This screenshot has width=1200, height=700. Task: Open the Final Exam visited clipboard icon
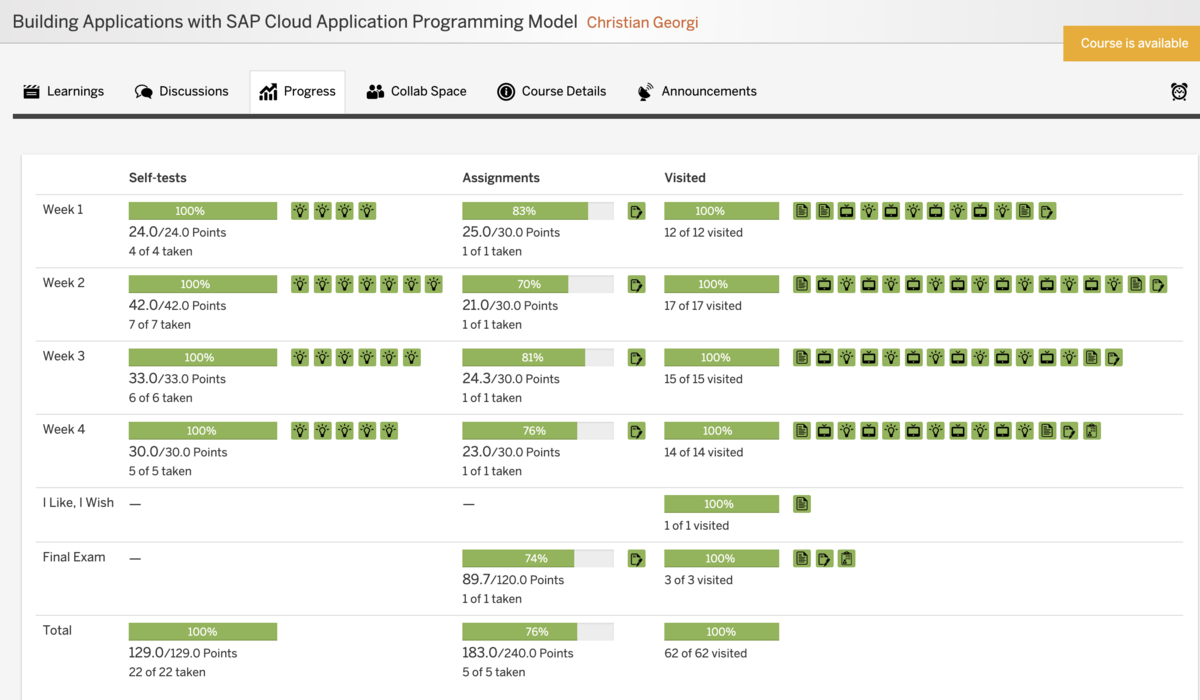coord(846,559)
